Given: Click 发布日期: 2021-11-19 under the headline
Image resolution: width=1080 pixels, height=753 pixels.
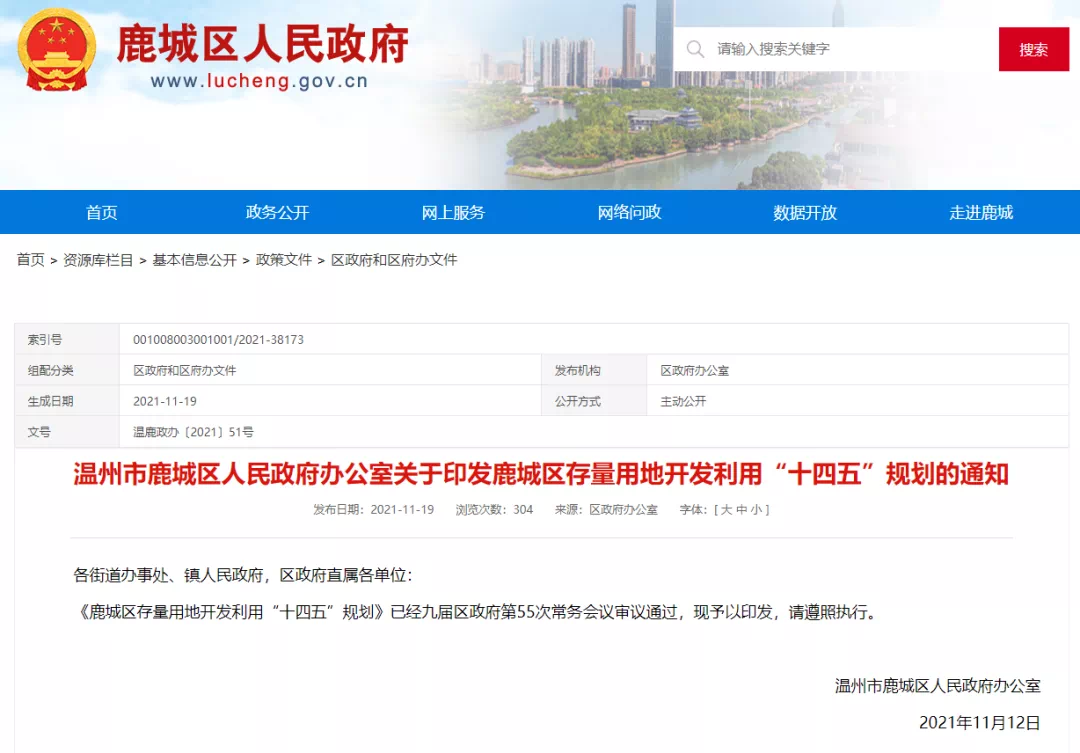Looking at the screenshot, I should point(373,510).
